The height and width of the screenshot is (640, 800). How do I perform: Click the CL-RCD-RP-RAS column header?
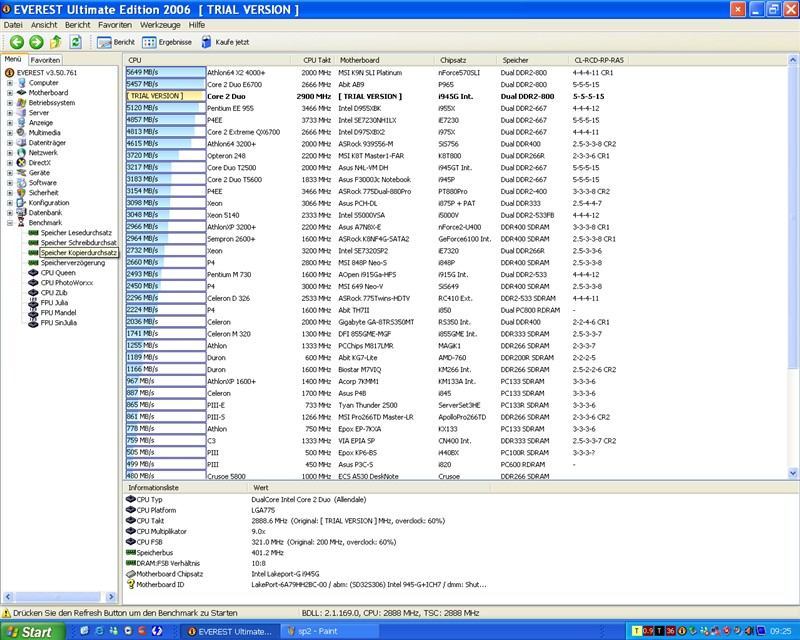599,60
